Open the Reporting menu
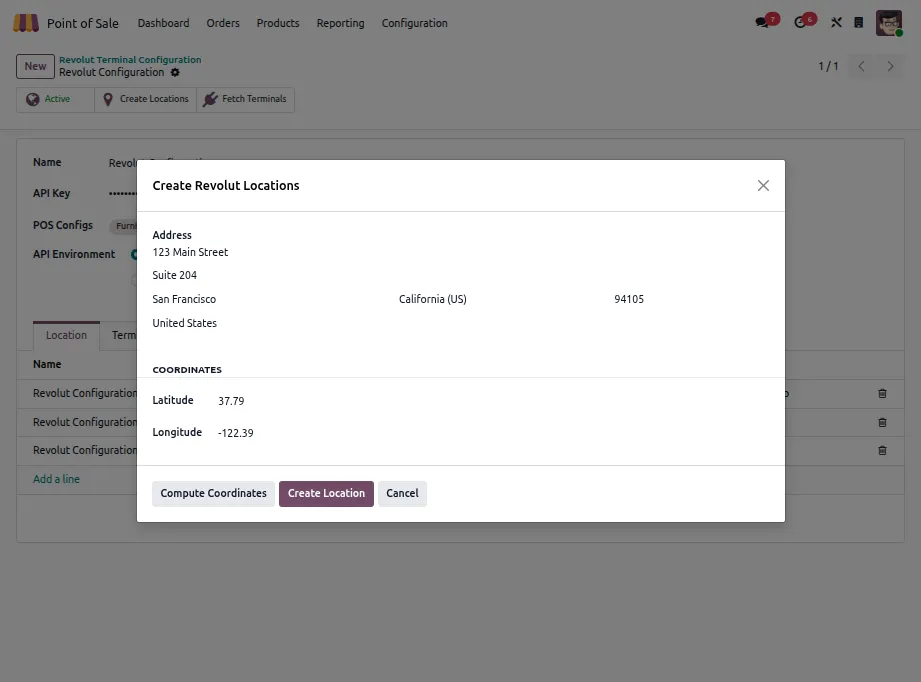921x682 pixels. (x=340, y=23)
